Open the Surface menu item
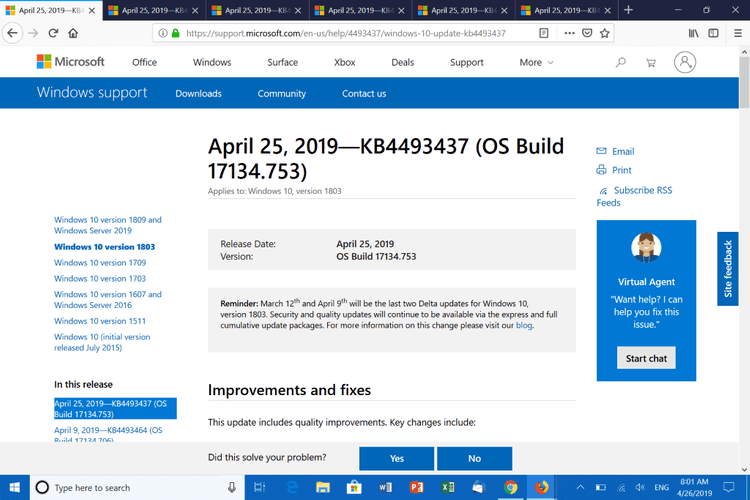750x500 pixels. point(283,62)
